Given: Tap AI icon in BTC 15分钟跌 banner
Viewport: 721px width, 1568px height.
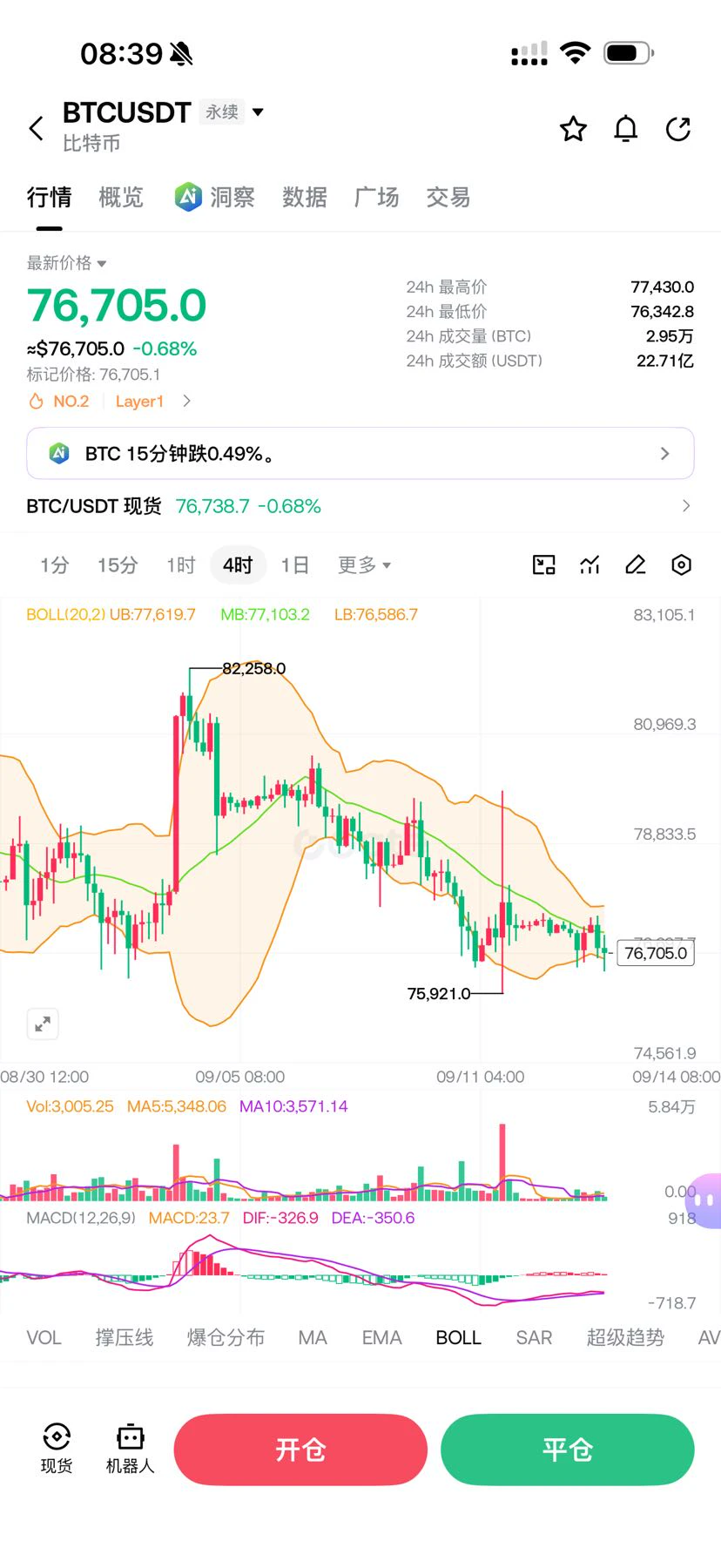Looking at the screenshot, I should coord(58,453).
